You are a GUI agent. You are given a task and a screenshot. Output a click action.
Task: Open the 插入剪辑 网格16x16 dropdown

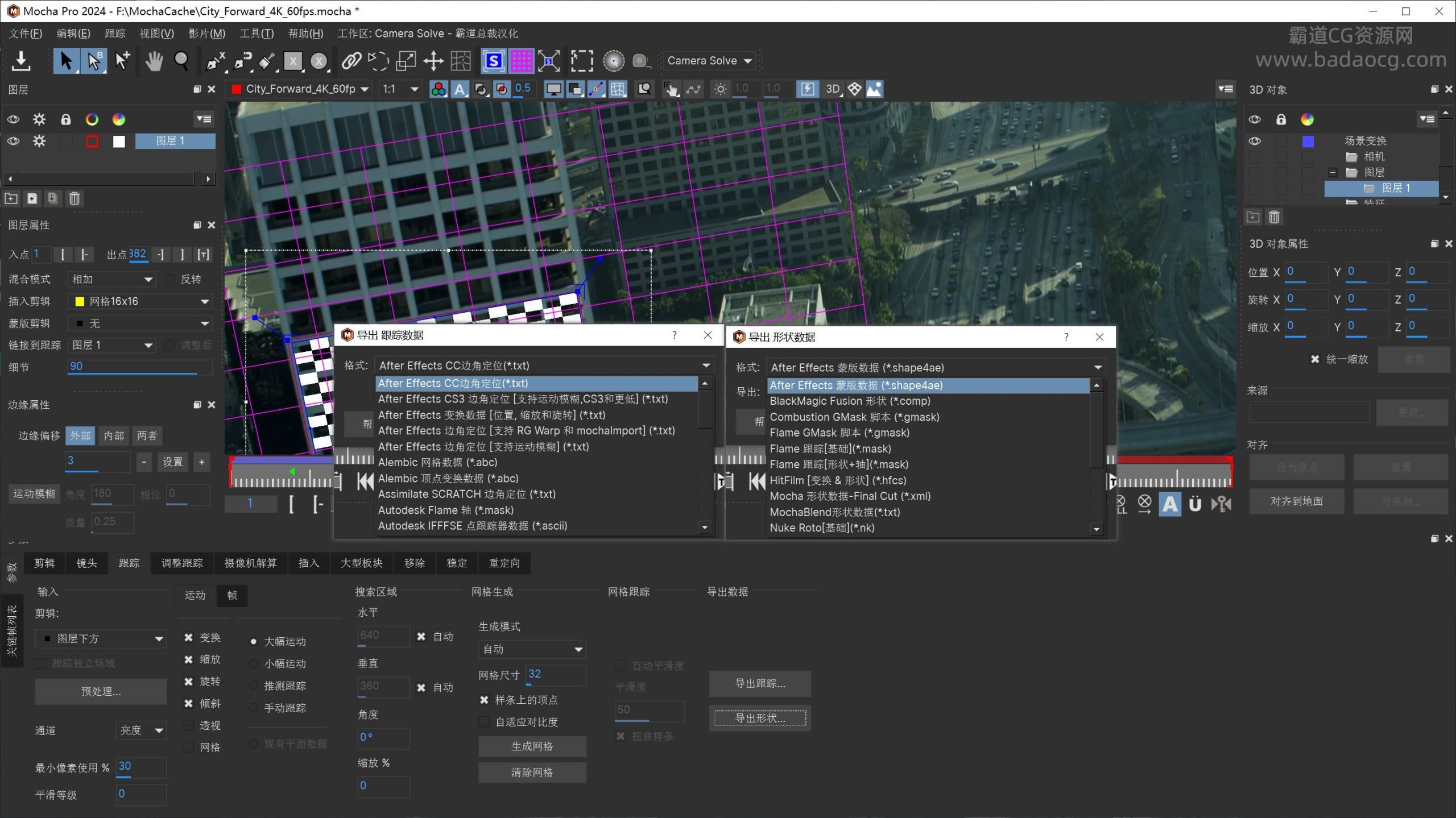pyautogui.click(x=140, y=301)
